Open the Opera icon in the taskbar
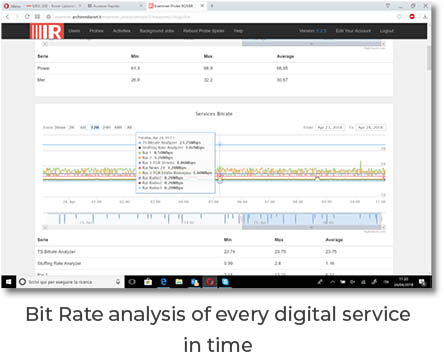The height and width of the screenshot is (360, 444). pos(210,282)
